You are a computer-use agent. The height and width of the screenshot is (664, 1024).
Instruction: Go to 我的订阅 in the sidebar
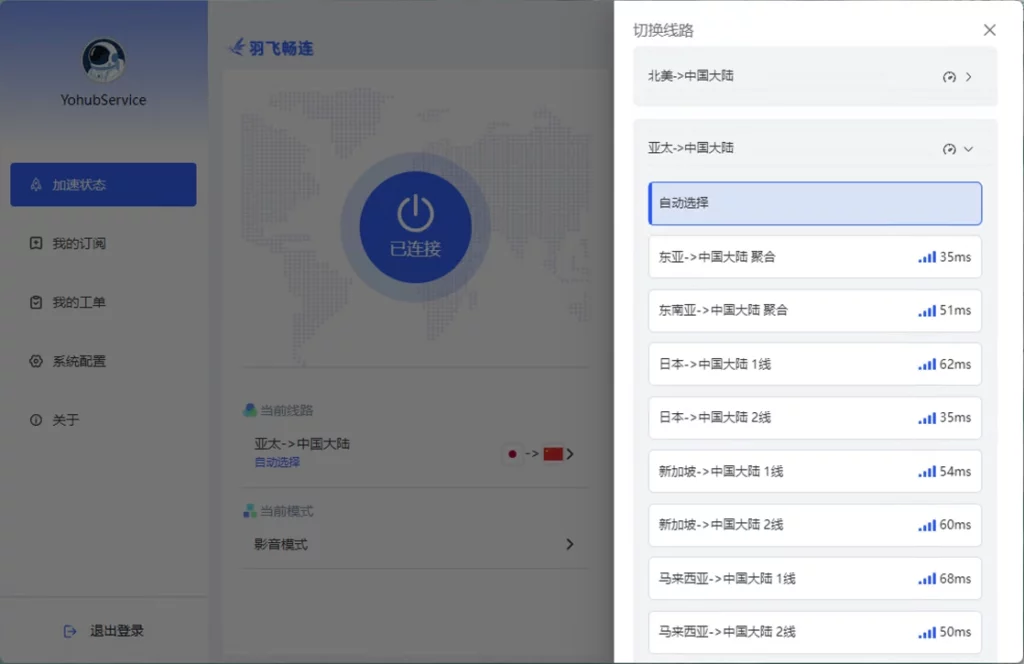(x=79, y=243)
